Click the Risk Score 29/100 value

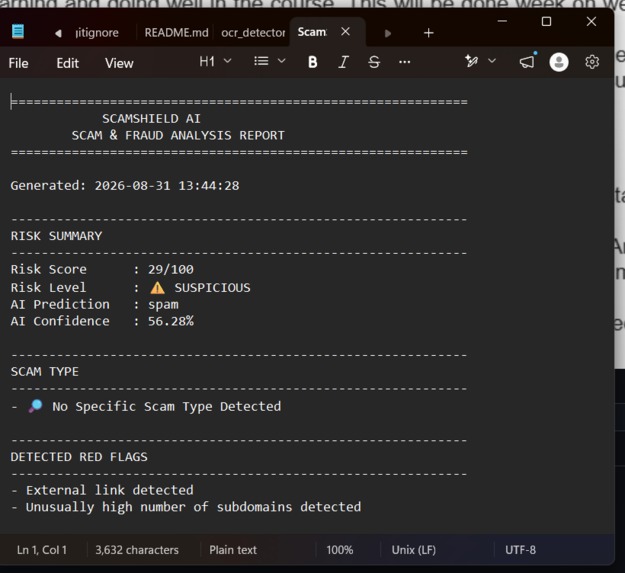[x=171, y=269]
